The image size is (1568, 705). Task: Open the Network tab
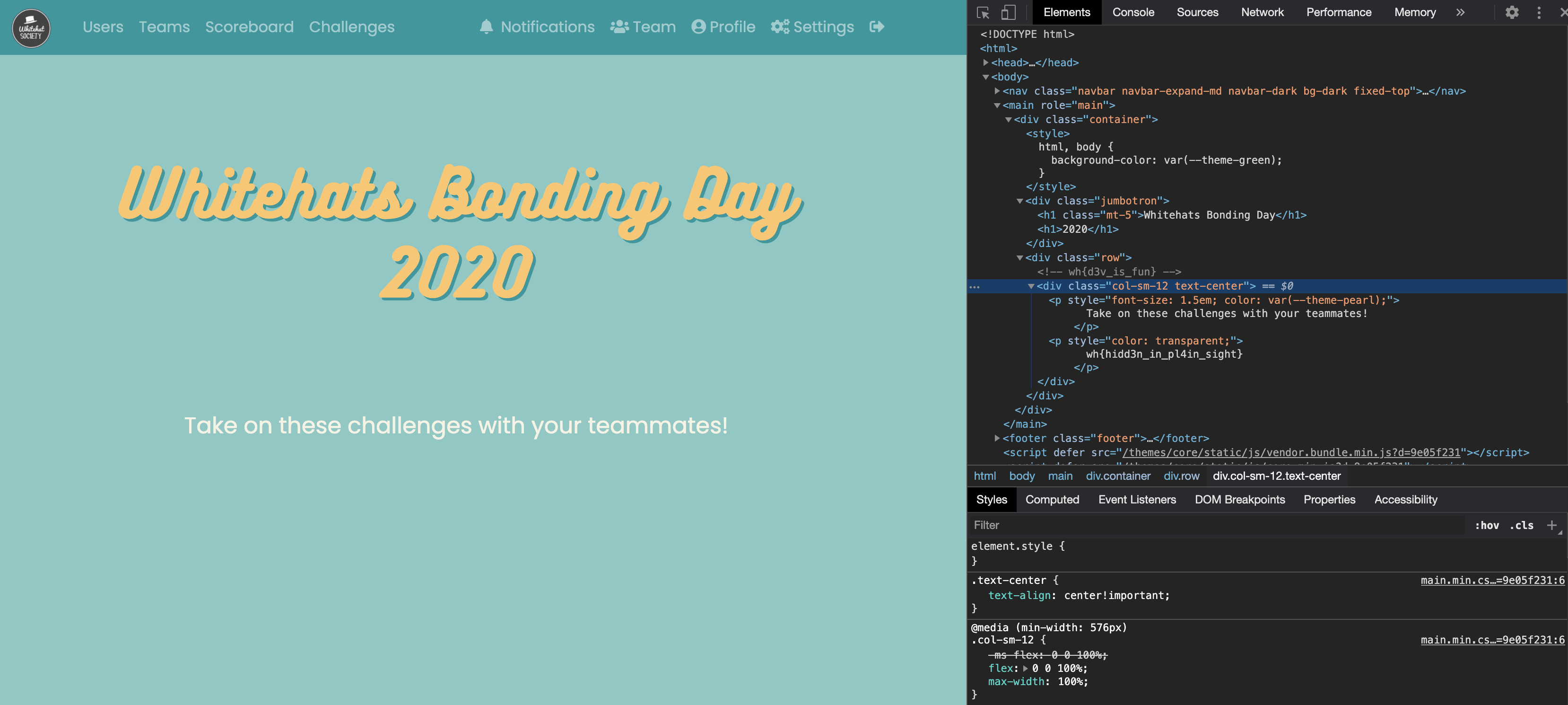click(x=1262, y=12)
